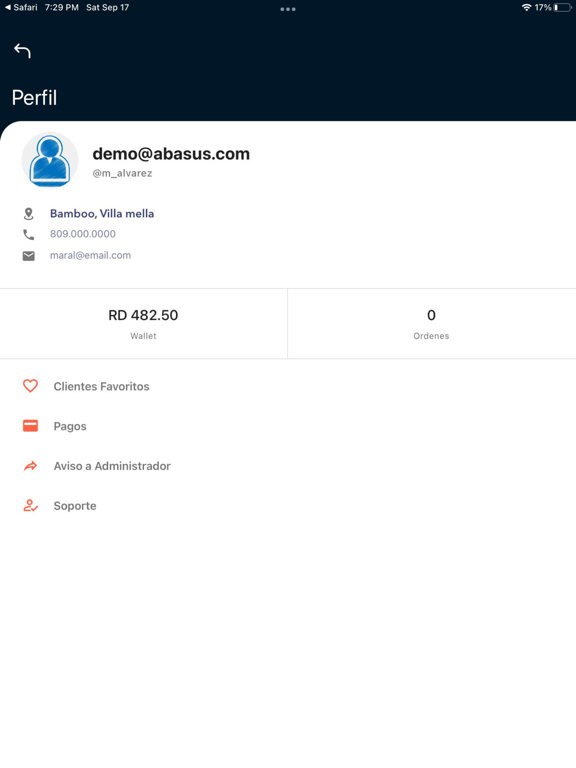Open the Pagos menu entry

pyautogui.click(x=70, y=426)
